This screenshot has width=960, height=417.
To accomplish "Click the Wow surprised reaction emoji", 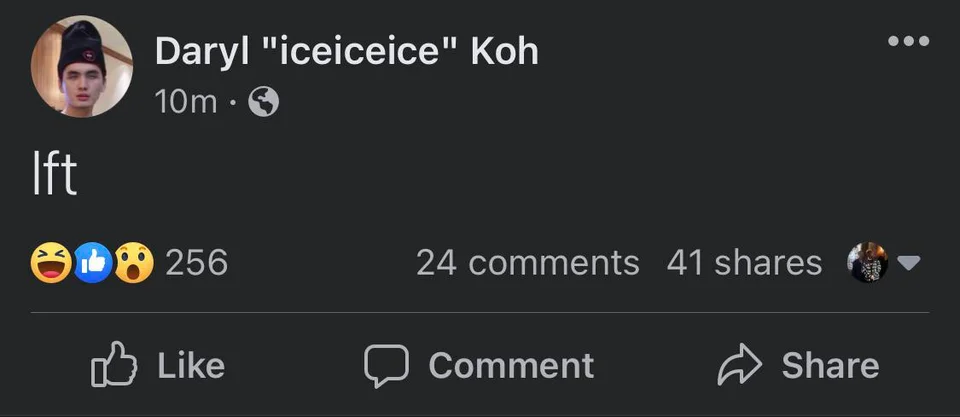I will click(134, 263).
